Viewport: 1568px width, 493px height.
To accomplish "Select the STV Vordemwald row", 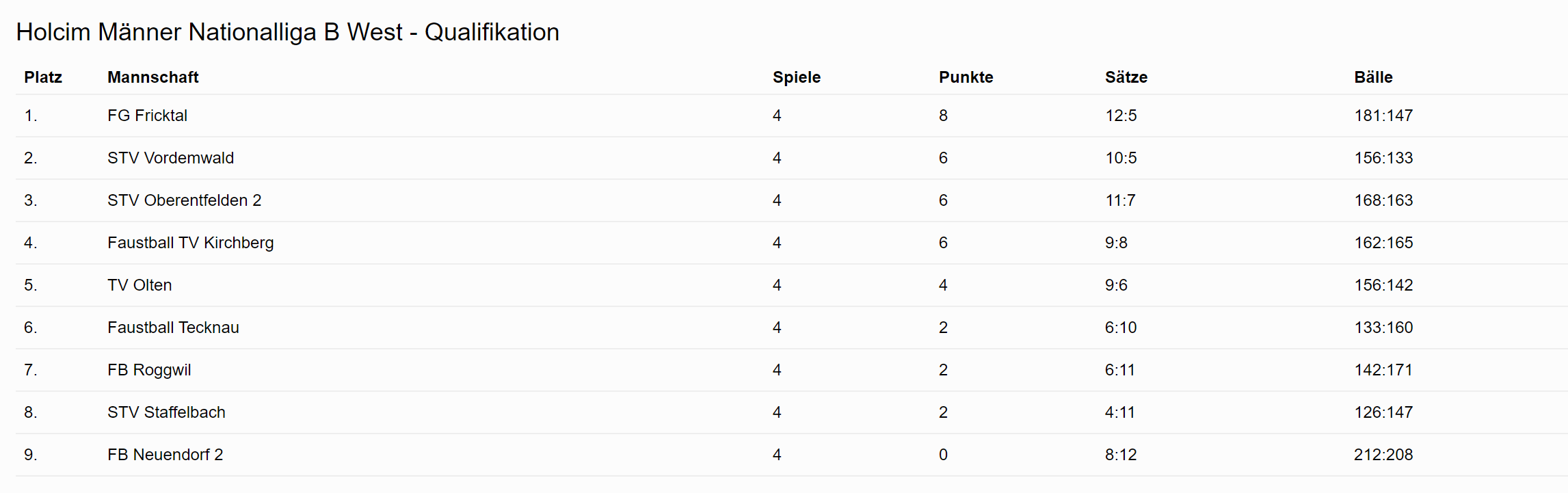I will point(792,158).
